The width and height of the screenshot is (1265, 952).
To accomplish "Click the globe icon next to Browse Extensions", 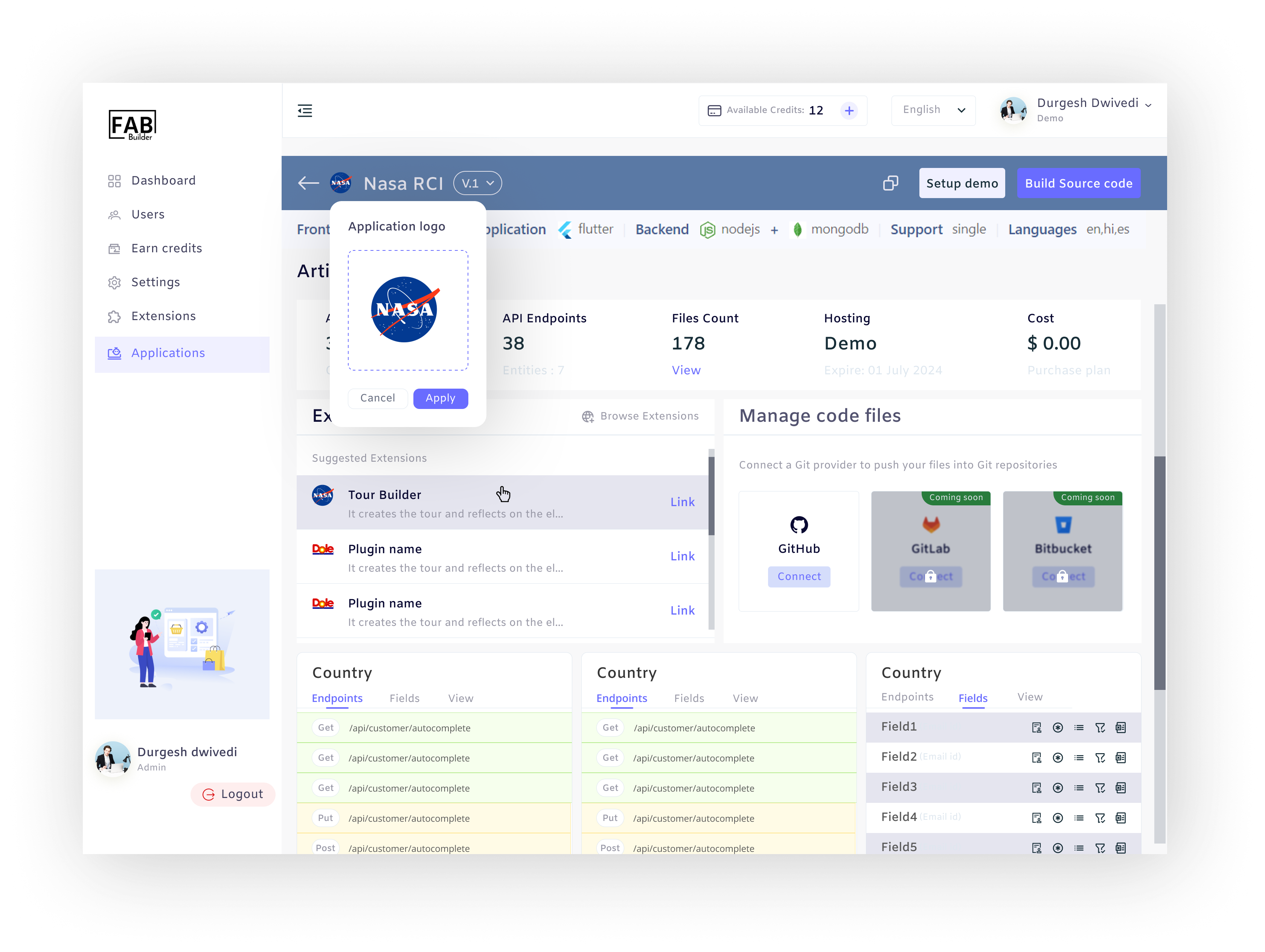I will tap(588, 416).
